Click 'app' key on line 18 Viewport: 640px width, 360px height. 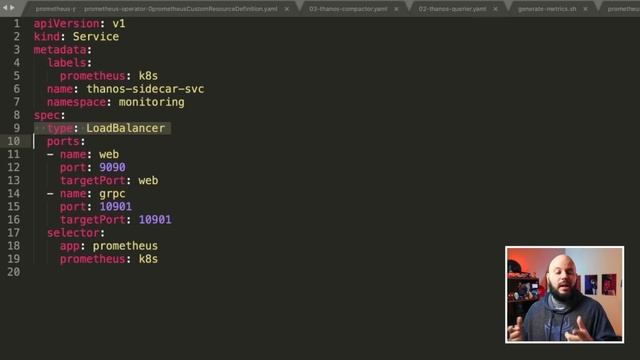point(70,246)
